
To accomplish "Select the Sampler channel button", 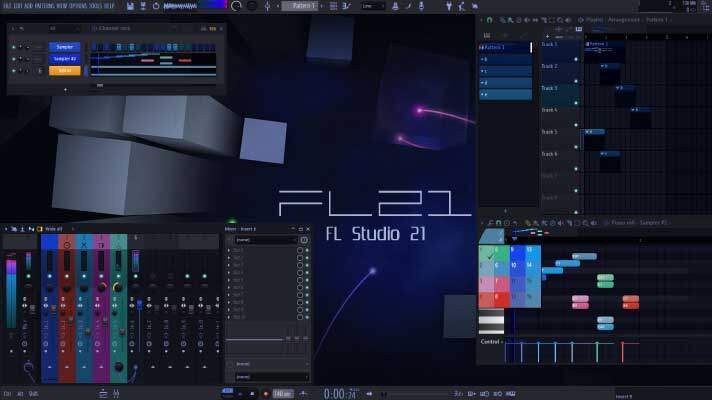I will (x=64, y=47).
